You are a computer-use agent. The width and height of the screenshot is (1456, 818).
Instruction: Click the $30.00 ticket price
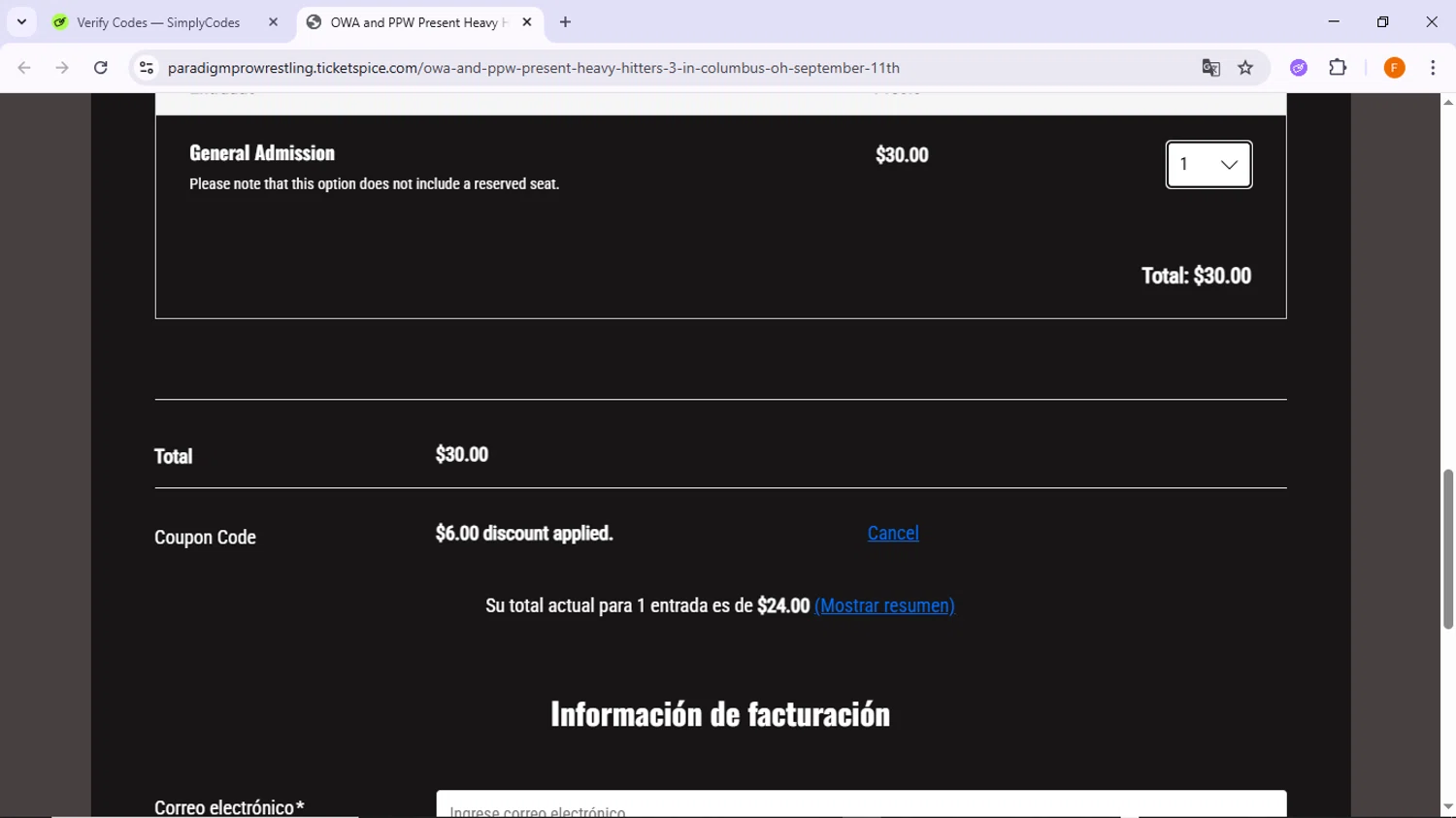[x=902, y=155]
